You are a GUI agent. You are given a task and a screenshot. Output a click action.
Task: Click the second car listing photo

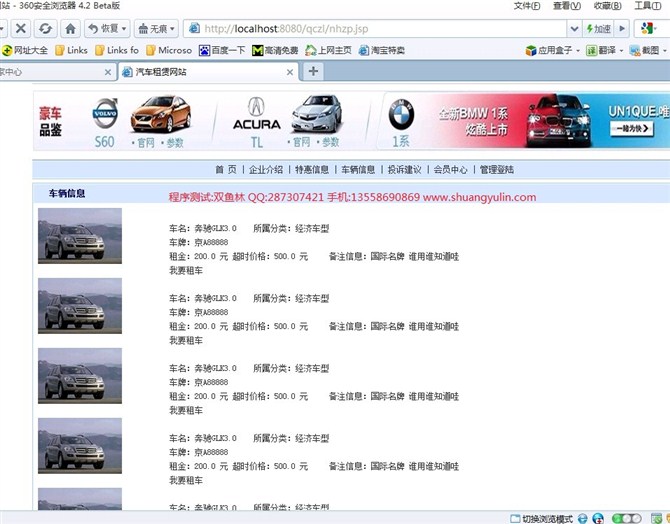click(80, 306)
